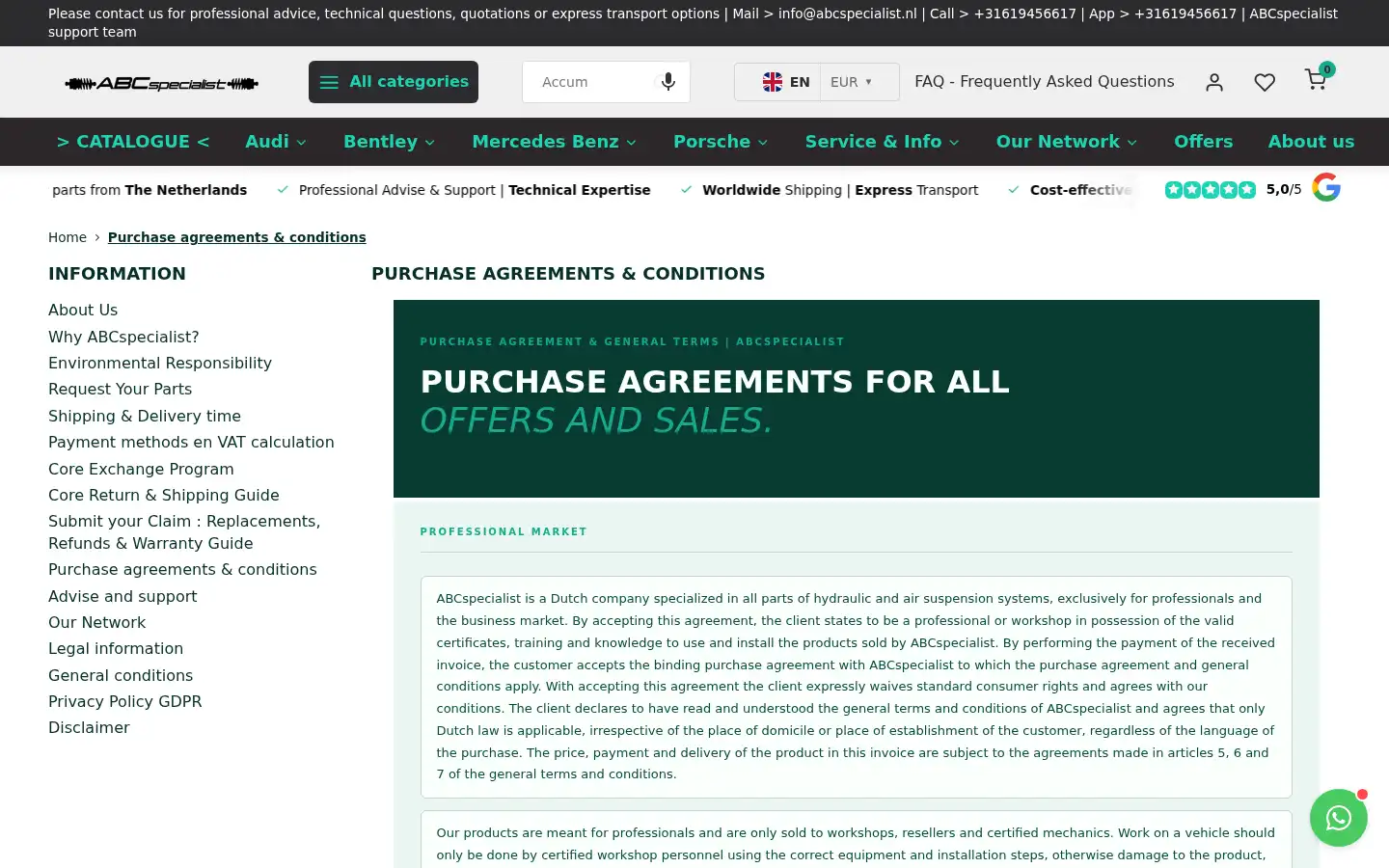The image size is (1389, 868).
Task: Open Disclaimer sidebar link
Action: point(89,727)
